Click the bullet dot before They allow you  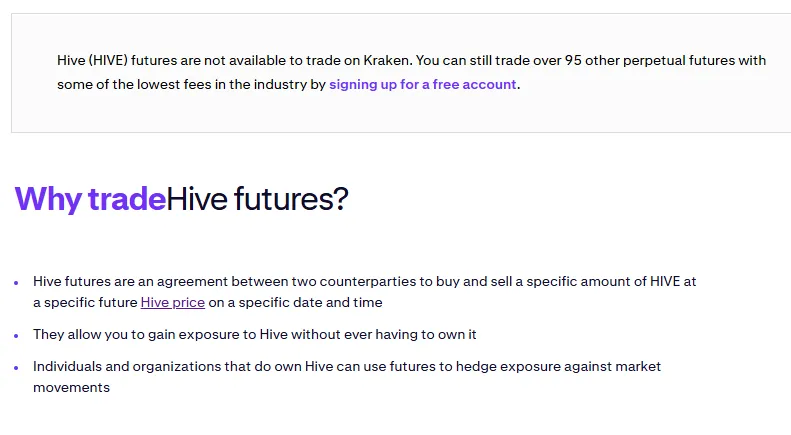16,336
